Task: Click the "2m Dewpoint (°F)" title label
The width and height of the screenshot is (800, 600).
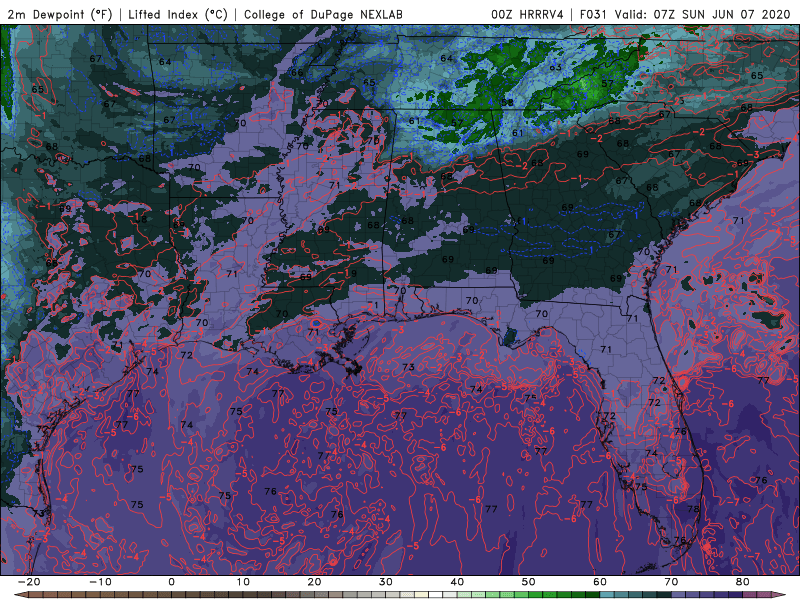Action: click(59, 14)
